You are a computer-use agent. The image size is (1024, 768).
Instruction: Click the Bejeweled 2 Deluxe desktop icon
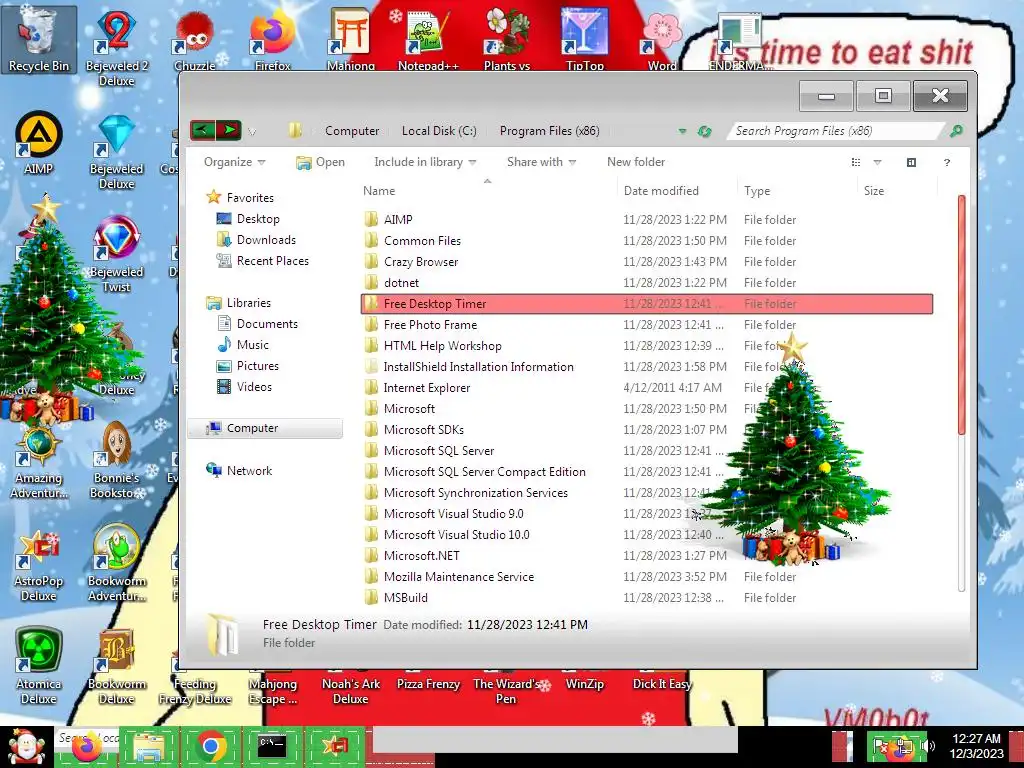pos(117,47)
